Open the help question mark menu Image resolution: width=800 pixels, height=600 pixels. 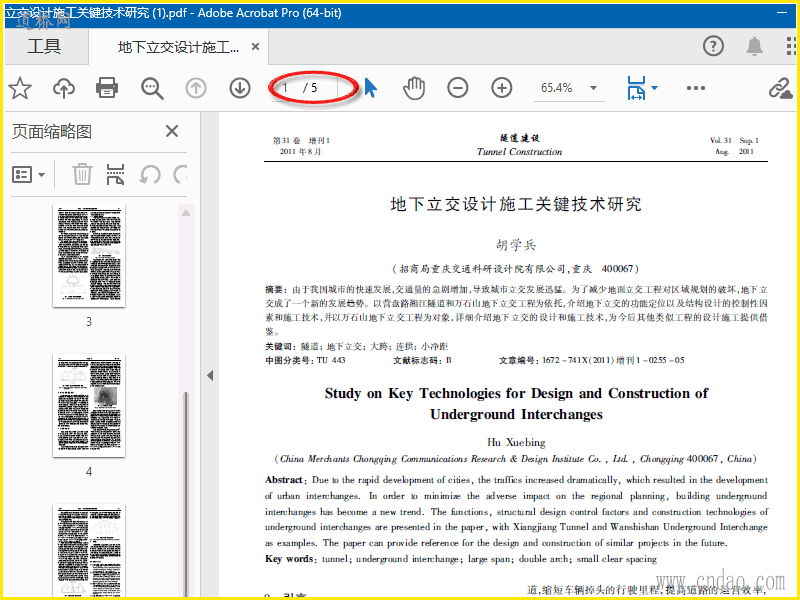pos(713,46)
